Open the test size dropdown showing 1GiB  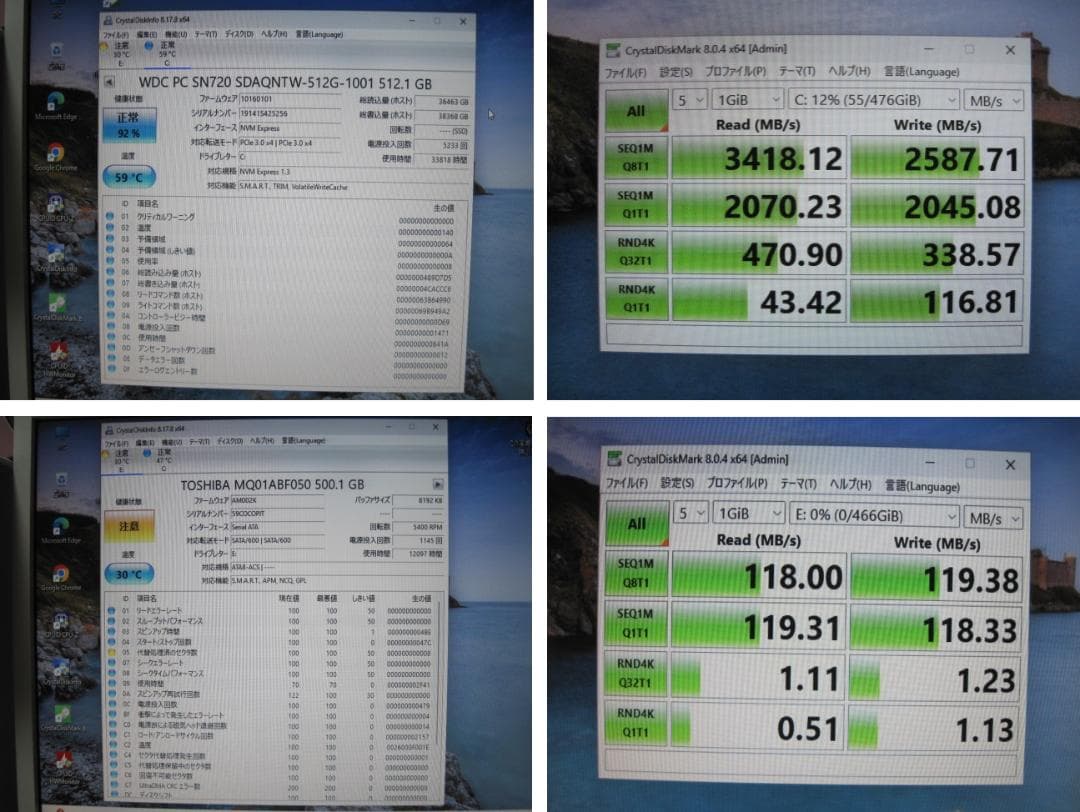(748, 100)
